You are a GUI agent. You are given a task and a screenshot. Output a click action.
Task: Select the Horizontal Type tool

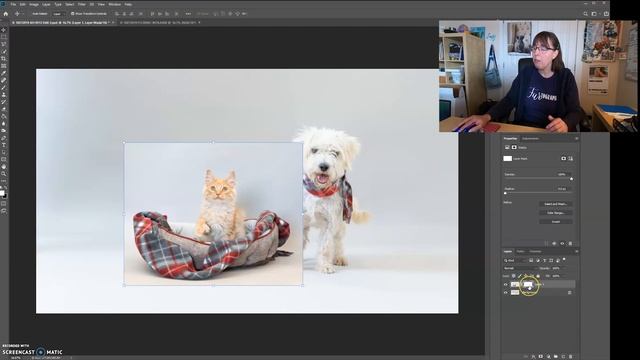coord(4,145)
